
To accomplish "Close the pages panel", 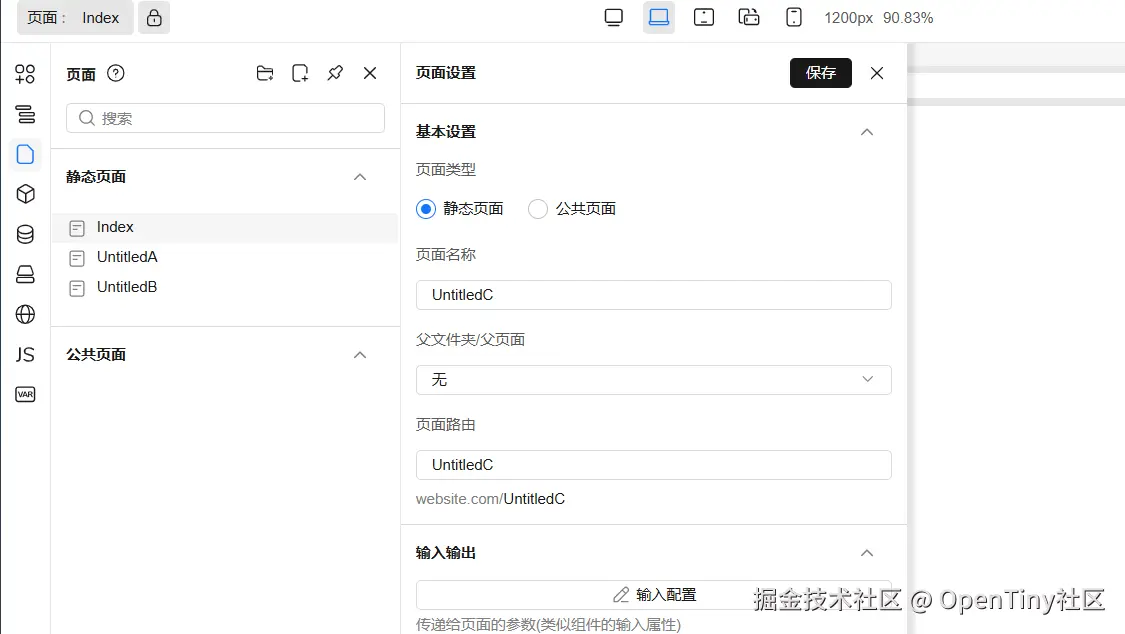I will pos(370,73).
